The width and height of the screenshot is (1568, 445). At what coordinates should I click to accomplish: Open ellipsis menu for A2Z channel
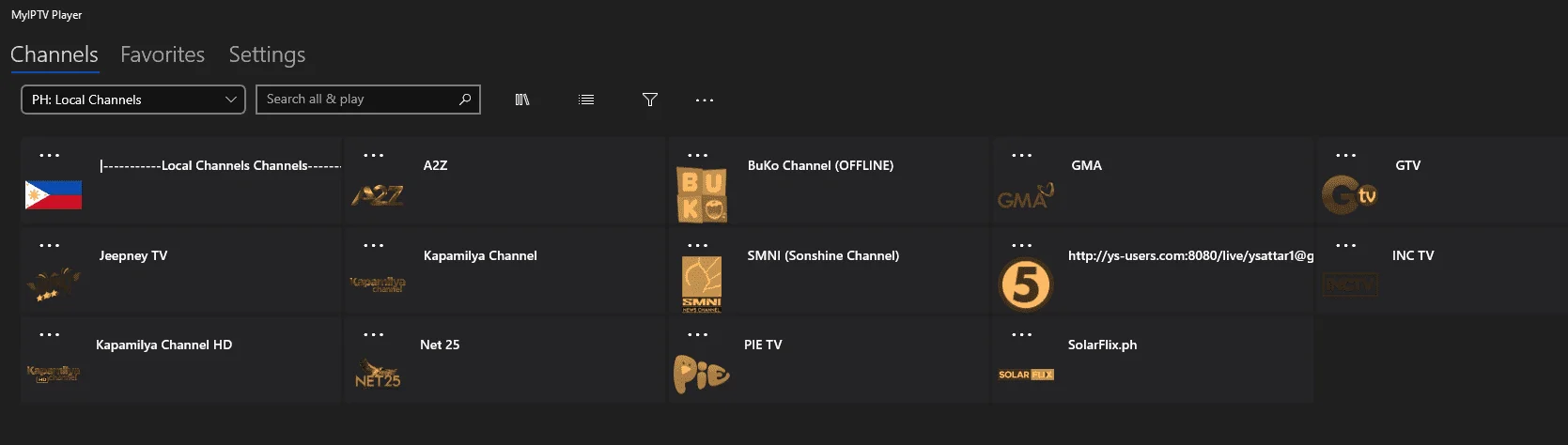point(374,156)
